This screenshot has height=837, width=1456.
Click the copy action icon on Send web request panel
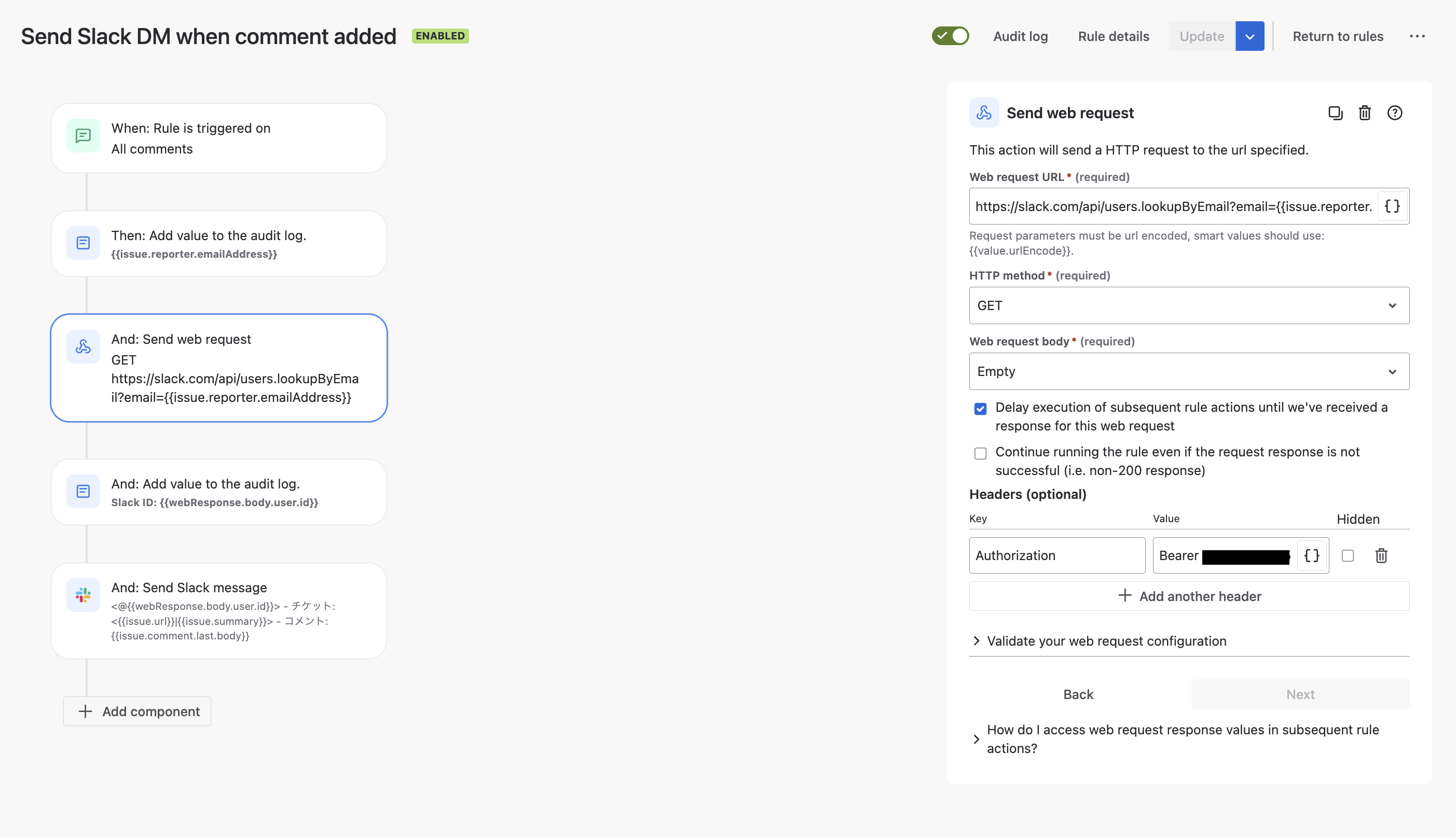click(1336, 113)
